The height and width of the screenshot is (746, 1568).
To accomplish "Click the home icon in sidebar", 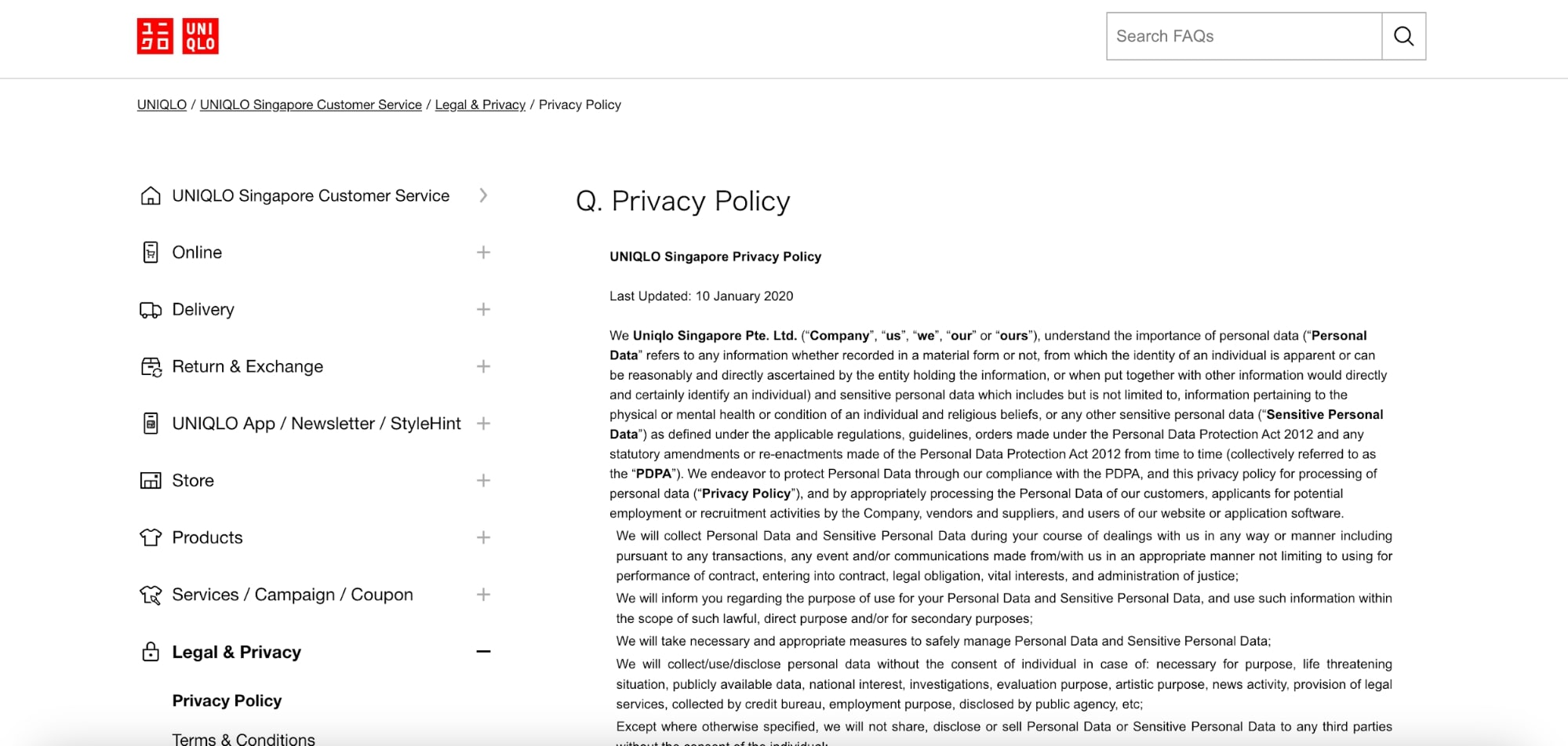I will (151, 195).
